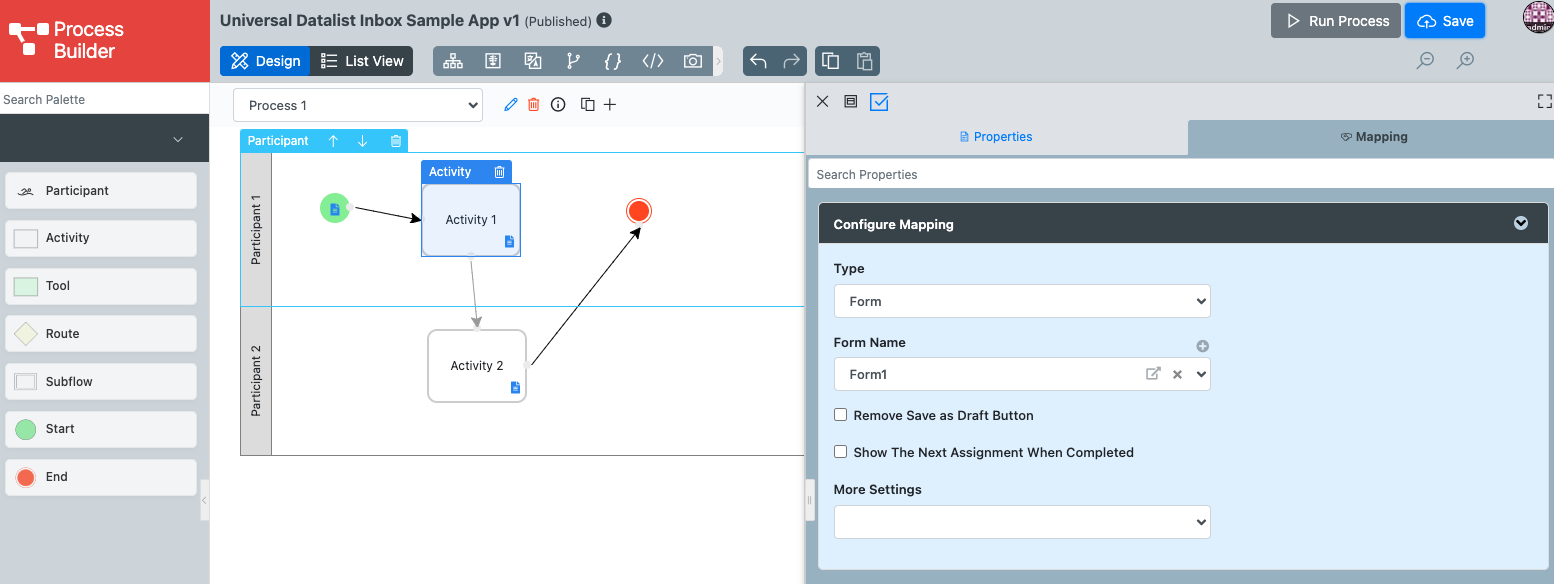Image resolution: width=1554 pixels, height=584 pixels.
Task: Click the screenshot camera icon in toolbar
Action: pyautogui.click(x=692, y=61)
